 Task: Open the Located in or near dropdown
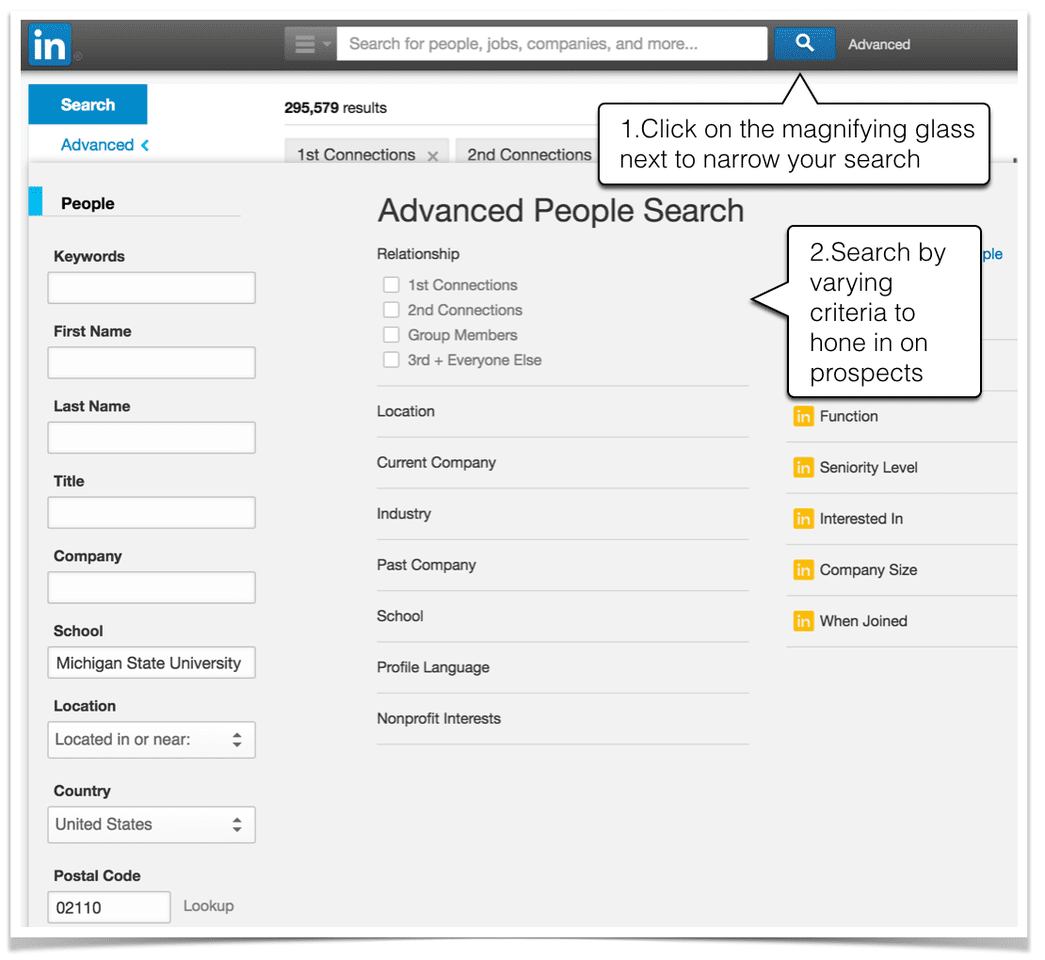pyautogui.click(x=151, y=740)
